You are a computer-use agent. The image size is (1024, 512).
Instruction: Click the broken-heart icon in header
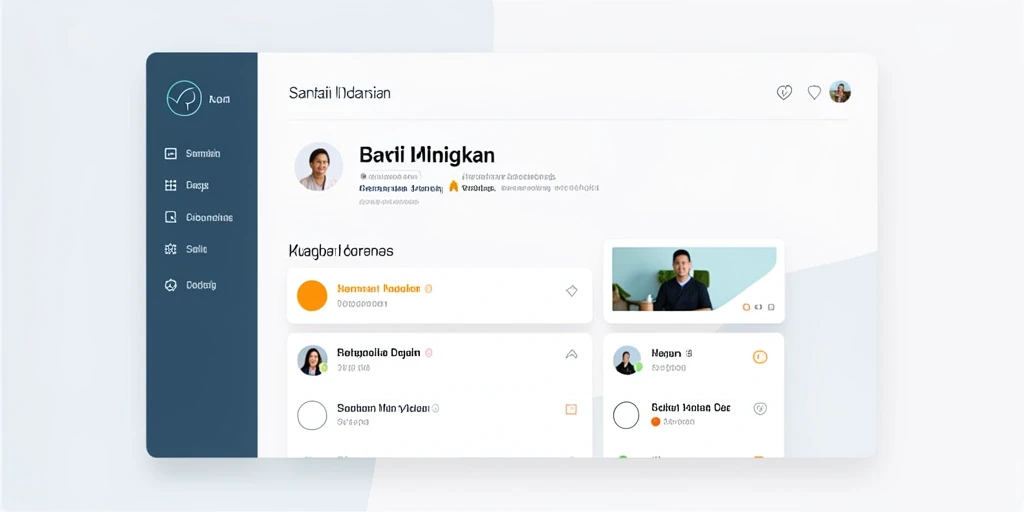(784, 93)
